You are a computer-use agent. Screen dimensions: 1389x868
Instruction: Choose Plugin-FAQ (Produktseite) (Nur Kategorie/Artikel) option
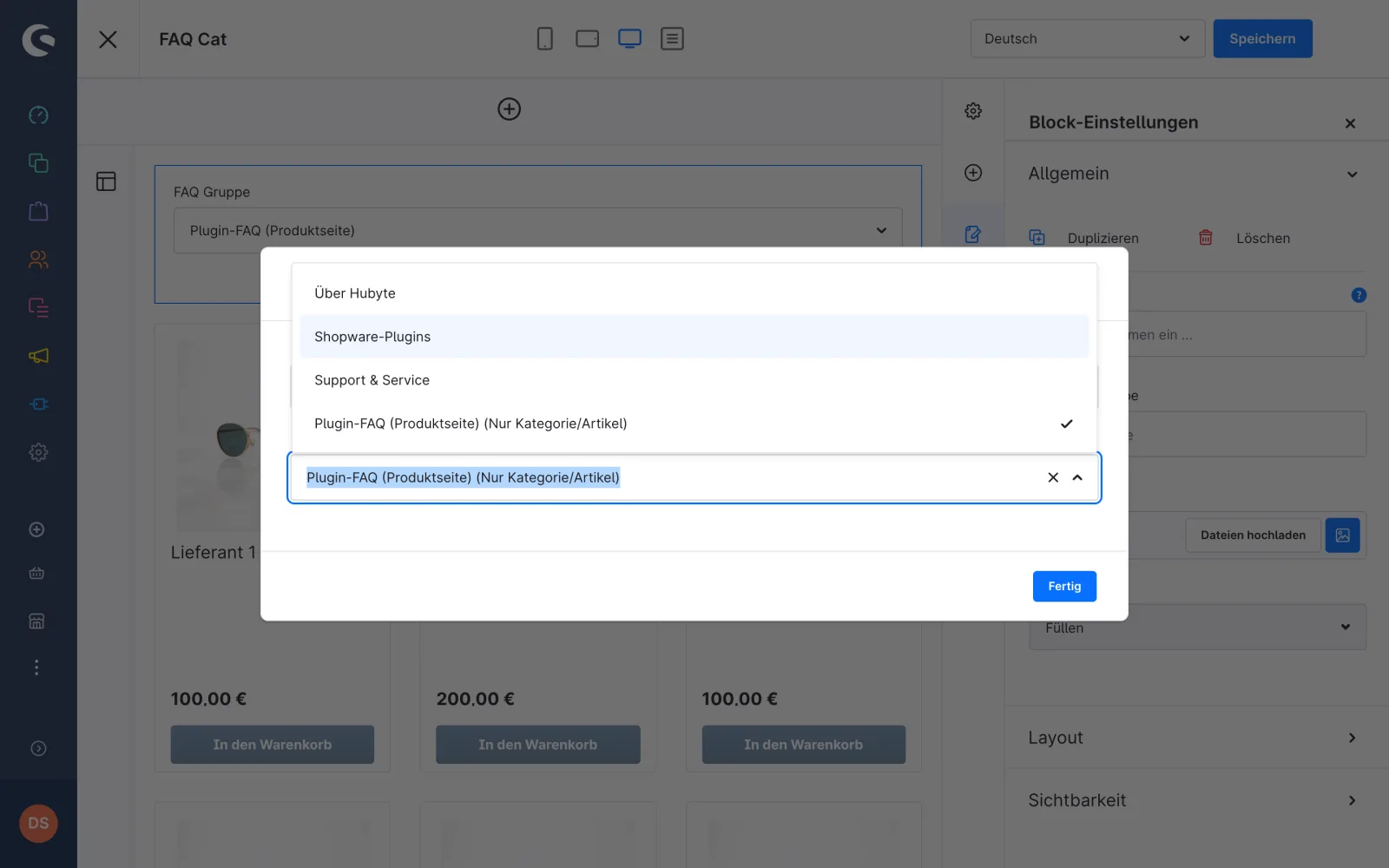694,424
